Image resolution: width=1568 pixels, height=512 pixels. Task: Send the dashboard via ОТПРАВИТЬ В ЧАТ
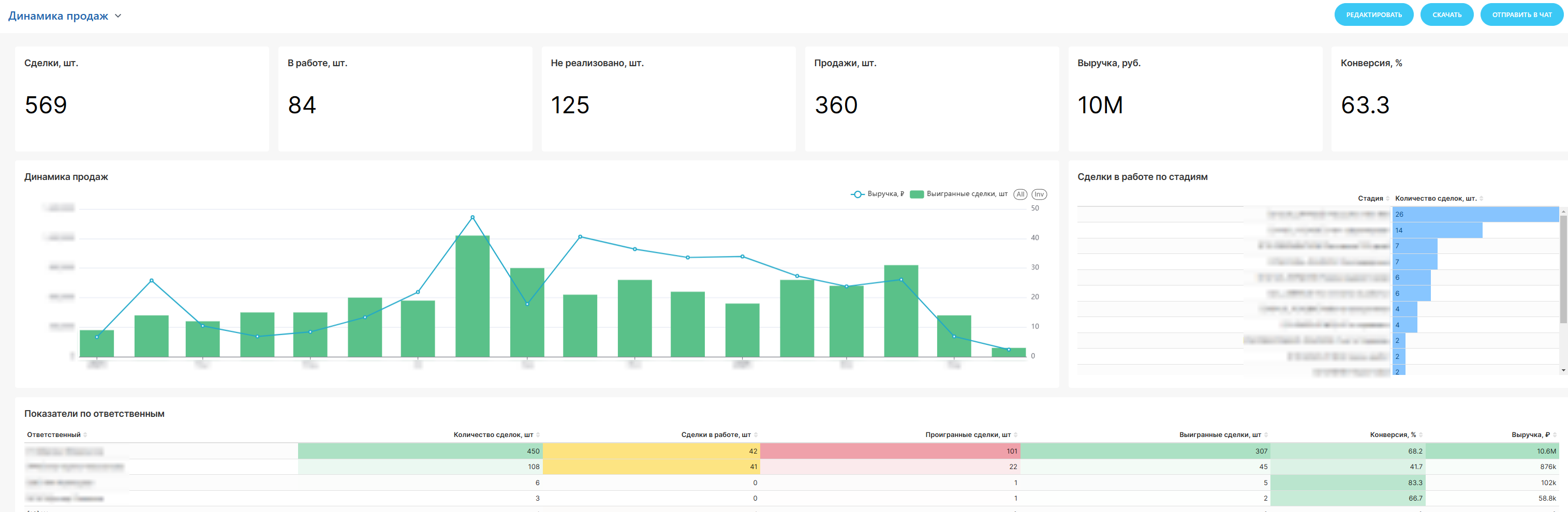[x=1521, y=14]
